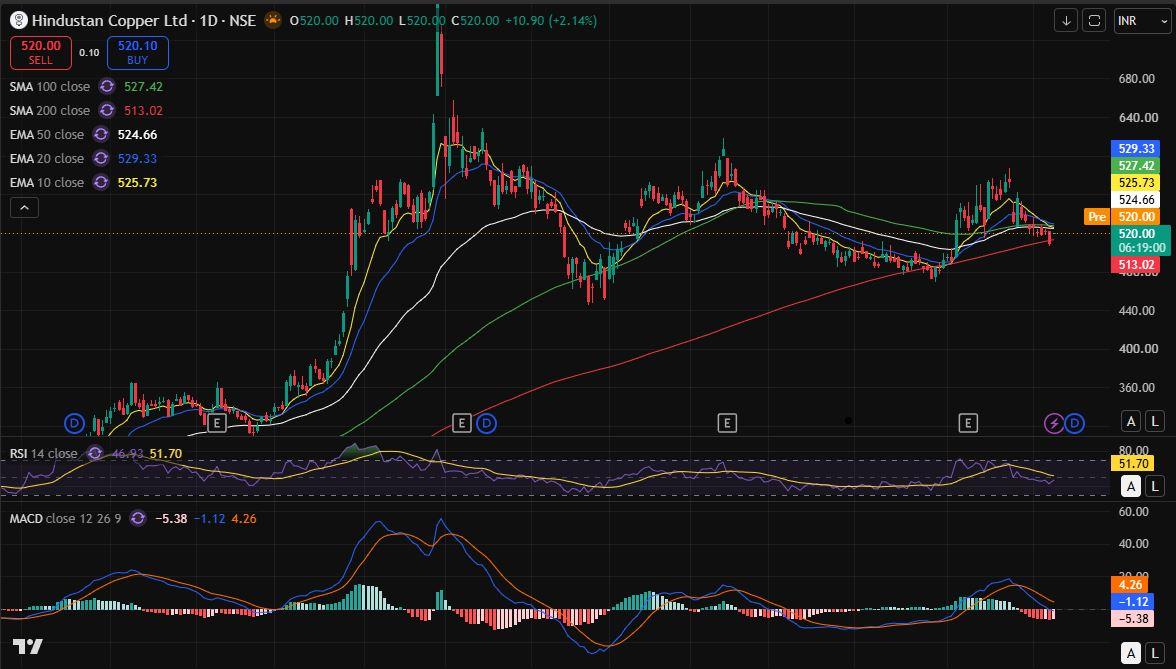
Task: Toggle log scale L on the RSI pane
Action: point(1155,487)
